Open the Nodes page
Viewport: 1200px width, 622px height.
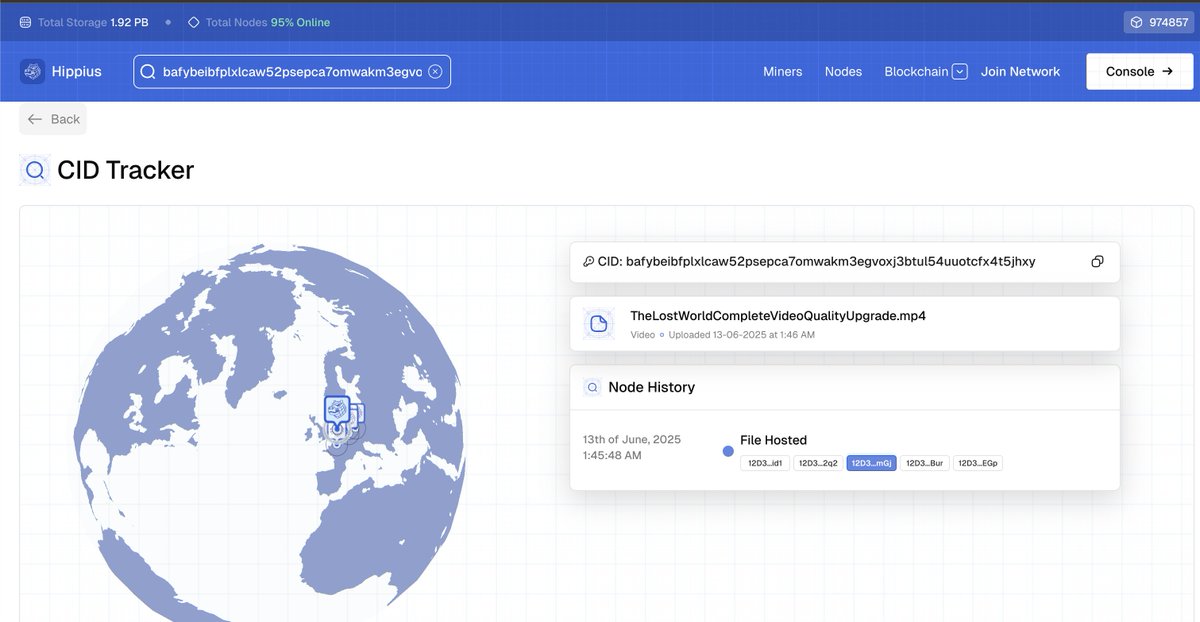coord(843,72)
